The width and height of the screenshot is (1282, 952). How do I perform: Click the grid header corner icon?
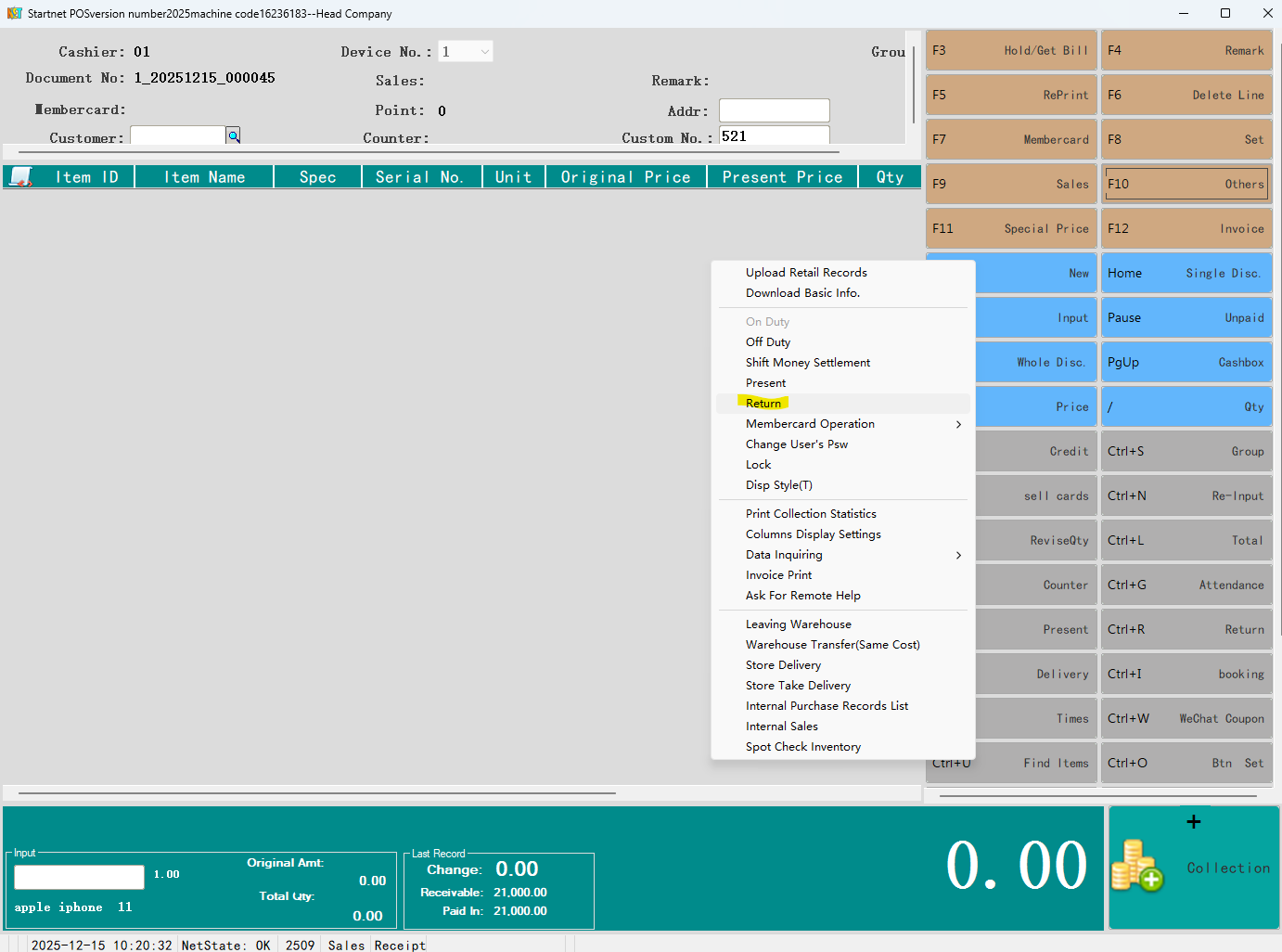pyautogui.click(x=20, y=176)
